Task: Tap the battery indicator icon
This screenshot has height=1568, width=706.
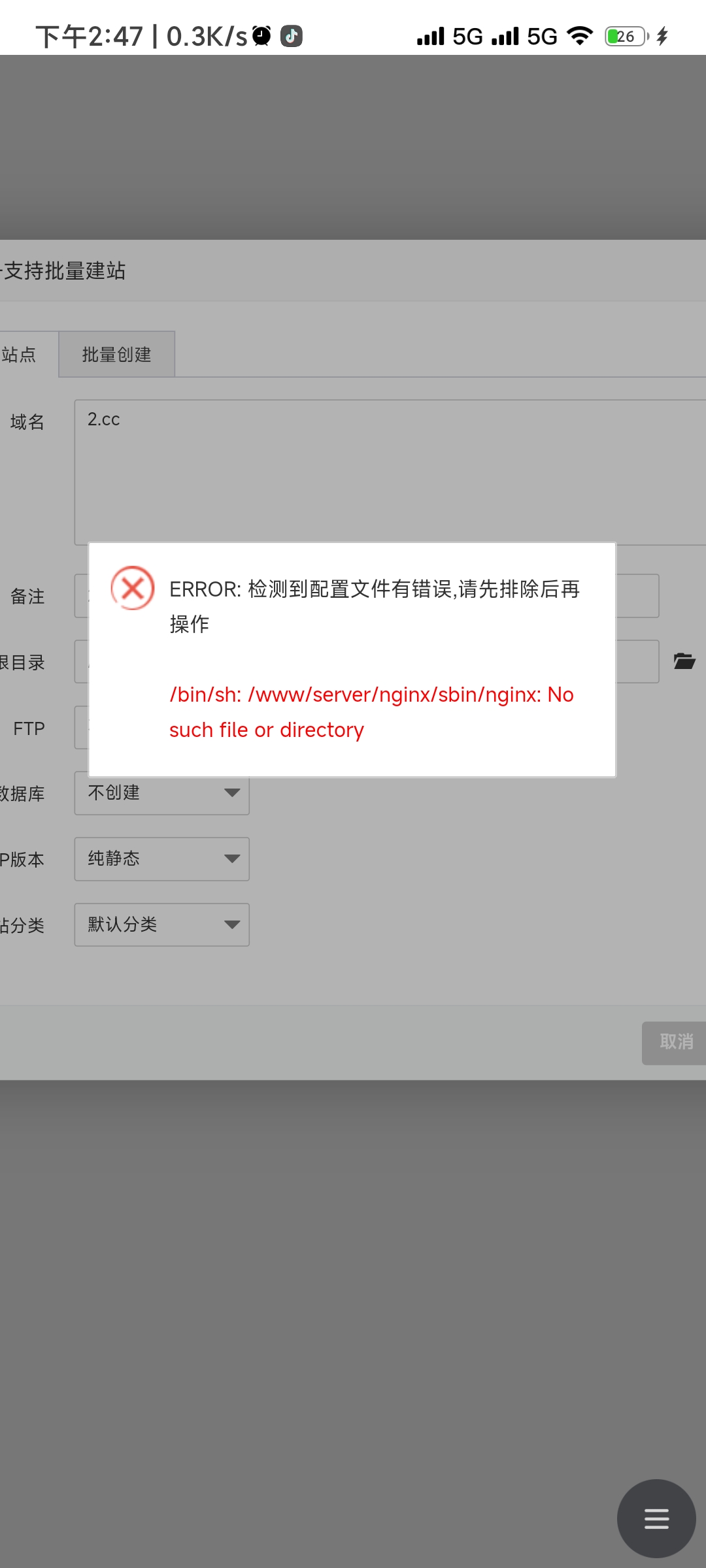Action: coord(627,36)
